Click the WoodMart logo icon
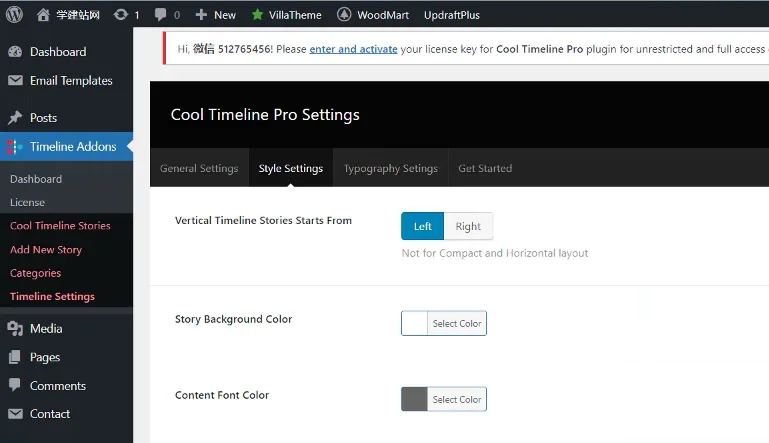769x443 pixels. [344, 15]
